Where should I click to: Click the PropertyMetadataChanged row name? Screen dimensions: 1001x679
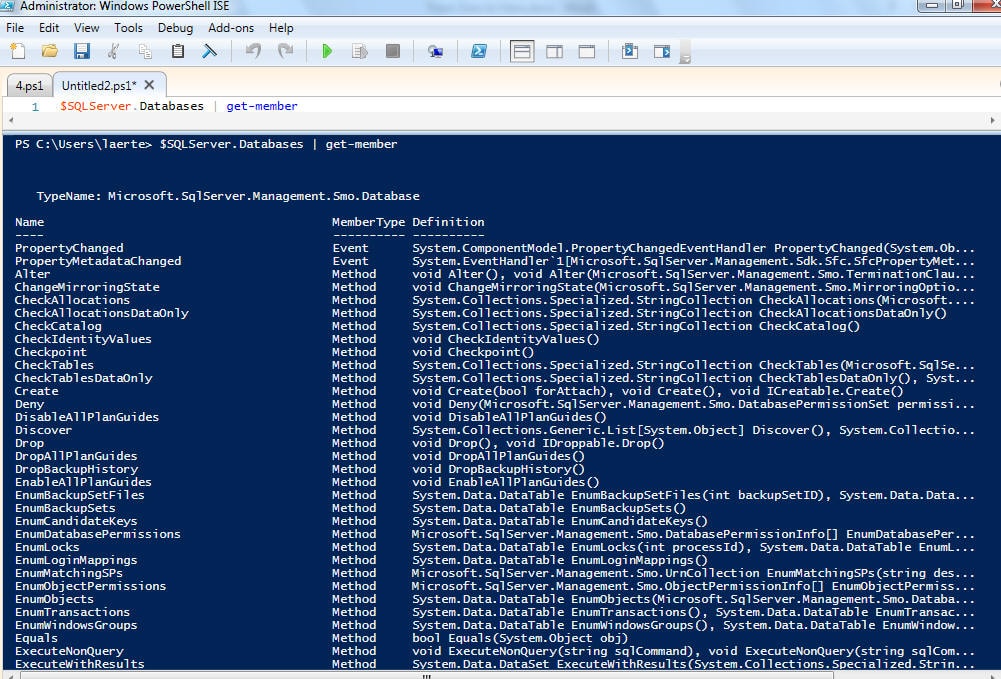(x=98, y=261)
